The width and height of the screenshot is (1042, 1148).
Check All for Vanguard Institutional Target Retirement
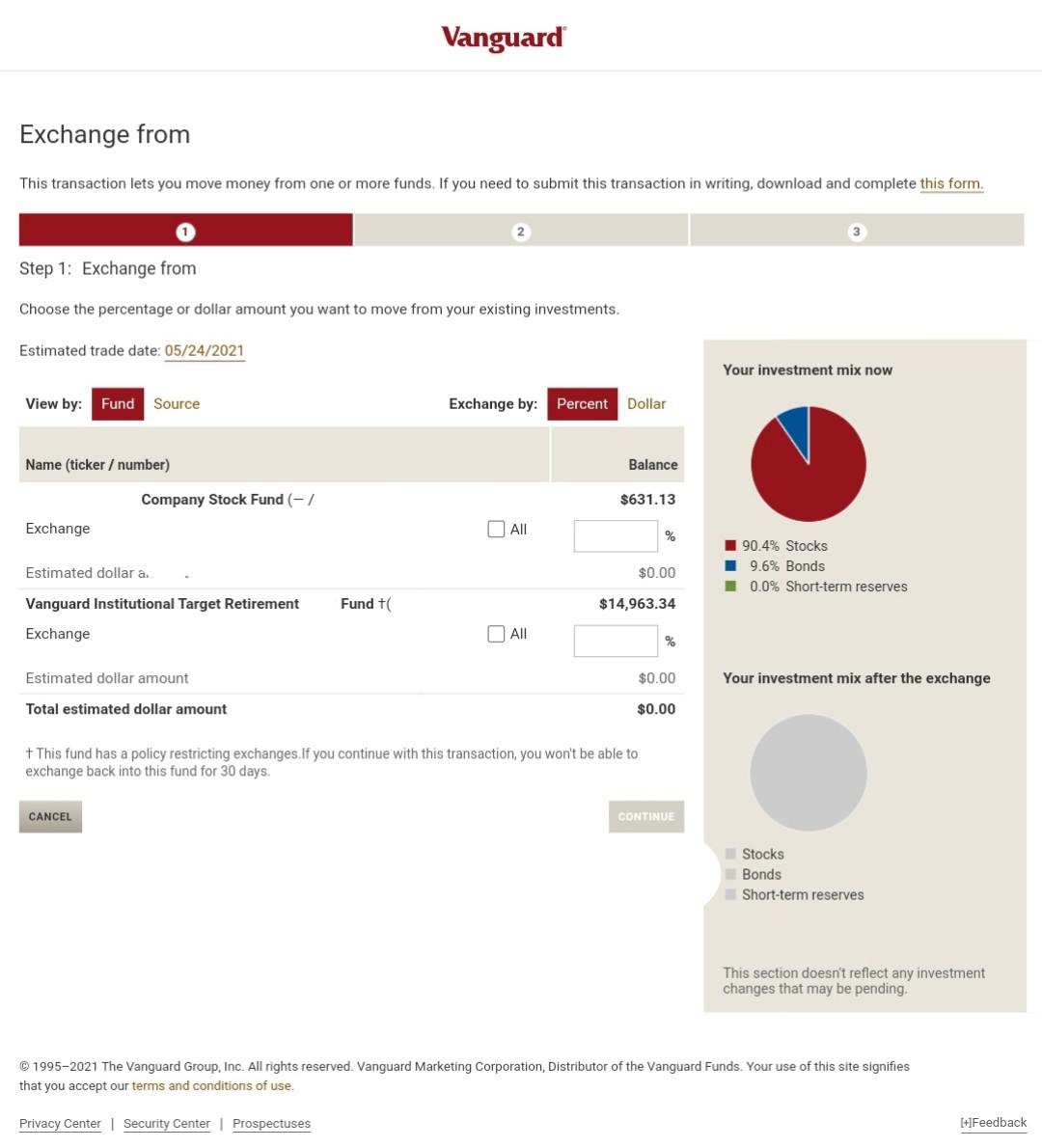(496, 634)
